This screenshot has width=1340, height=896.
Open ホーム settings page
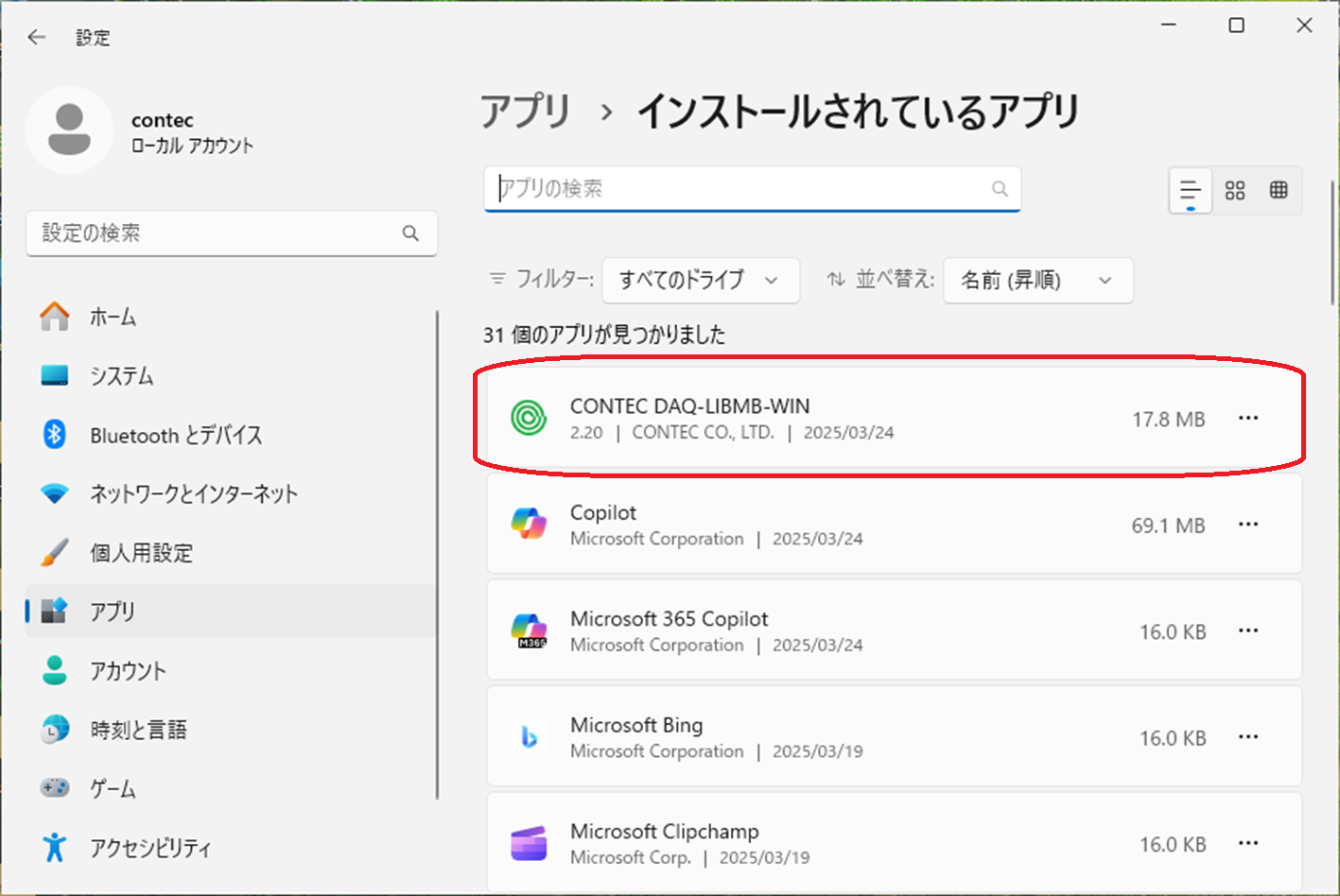(231, 317)
